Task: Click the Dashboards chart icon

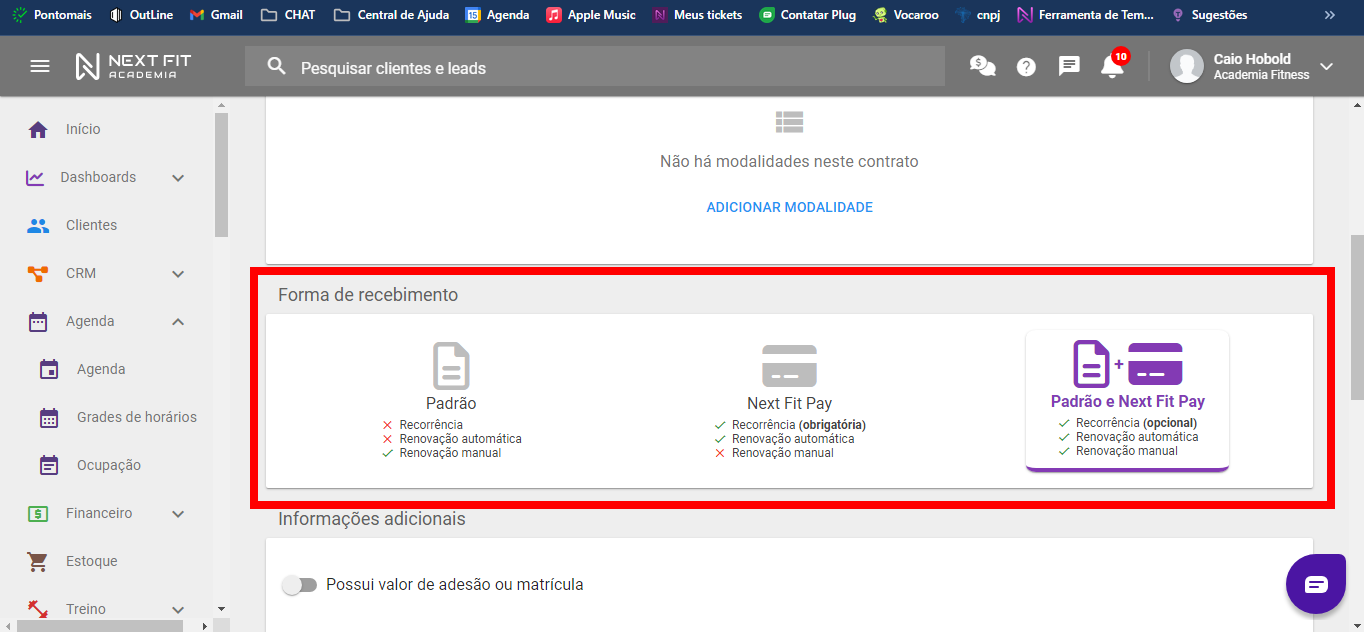Action: [35, 177]
